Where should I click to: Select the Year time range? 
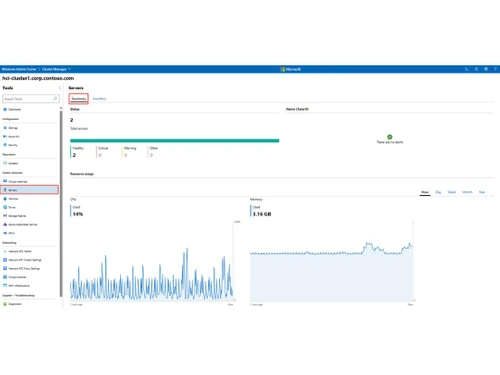tap(482, 192)
